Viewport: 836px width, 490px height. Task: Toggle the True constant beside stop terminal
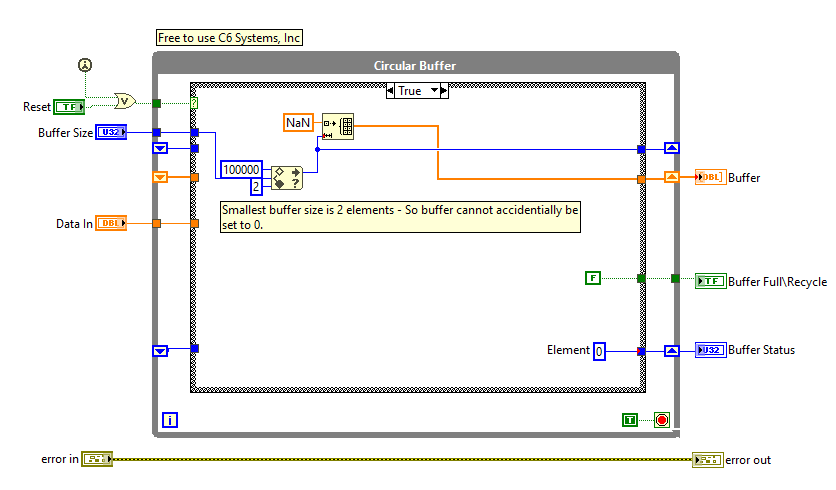[x=629, y=420]
